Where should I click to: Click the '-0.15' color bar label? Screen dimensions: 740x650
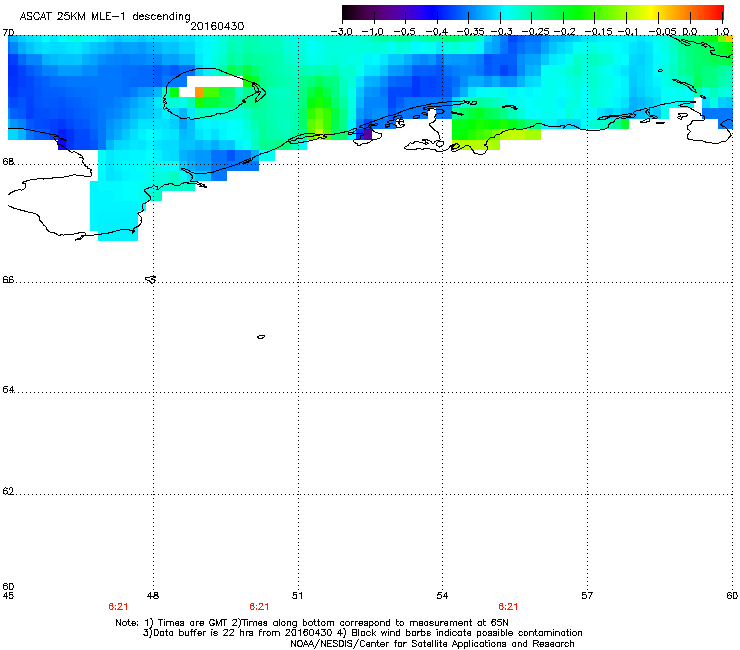[598, 32]
